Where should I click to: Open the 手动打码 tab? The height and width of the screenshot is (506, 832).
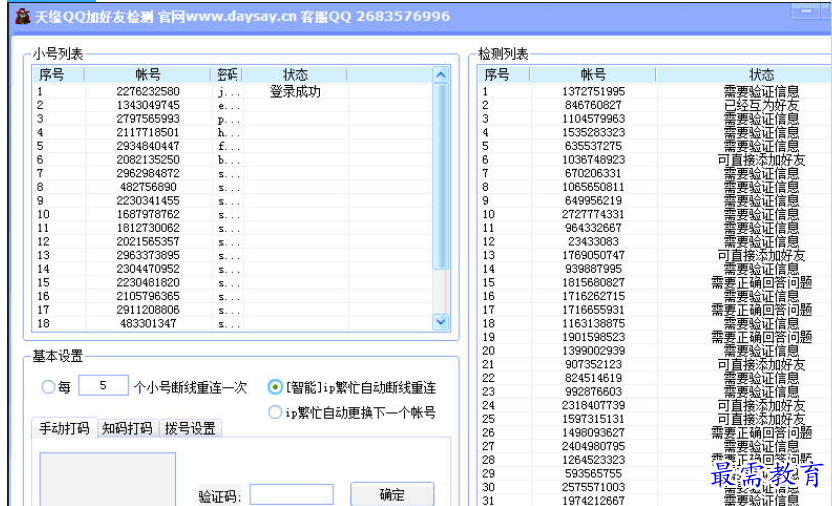click(x=64, y=428)
